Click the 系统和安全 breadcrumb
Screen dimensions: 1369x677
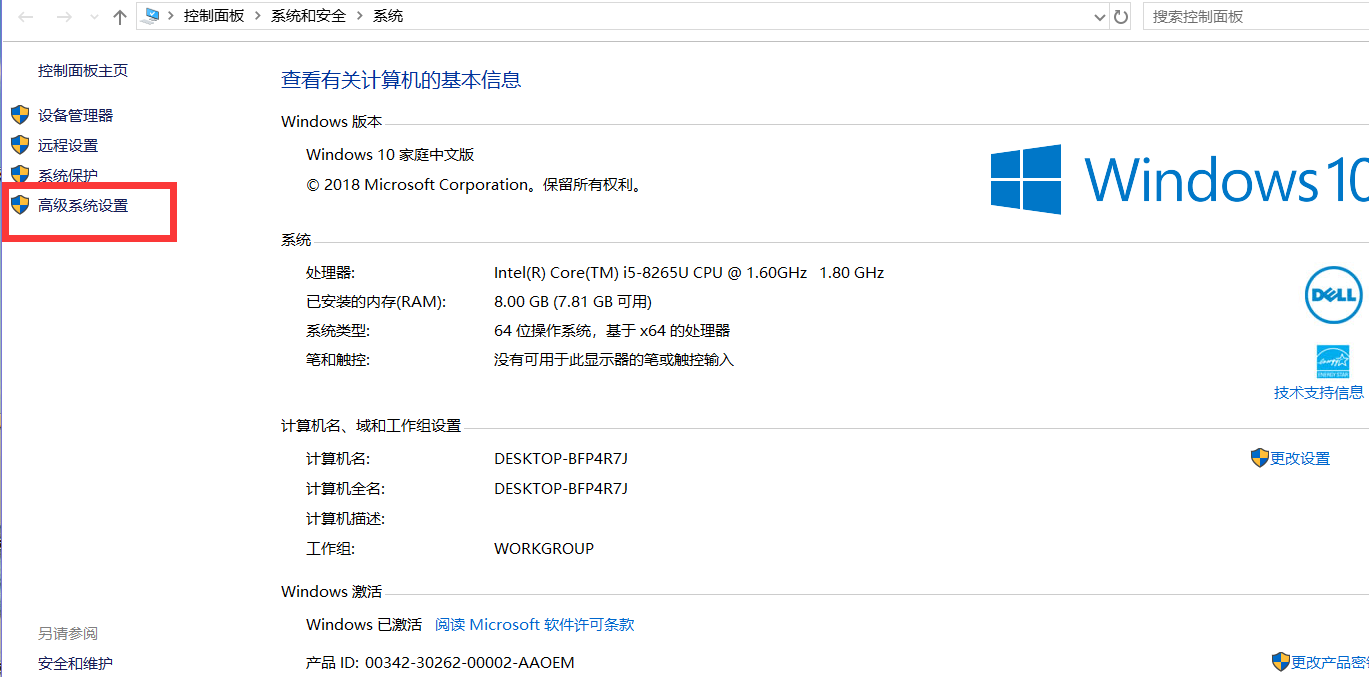(308, 16)
